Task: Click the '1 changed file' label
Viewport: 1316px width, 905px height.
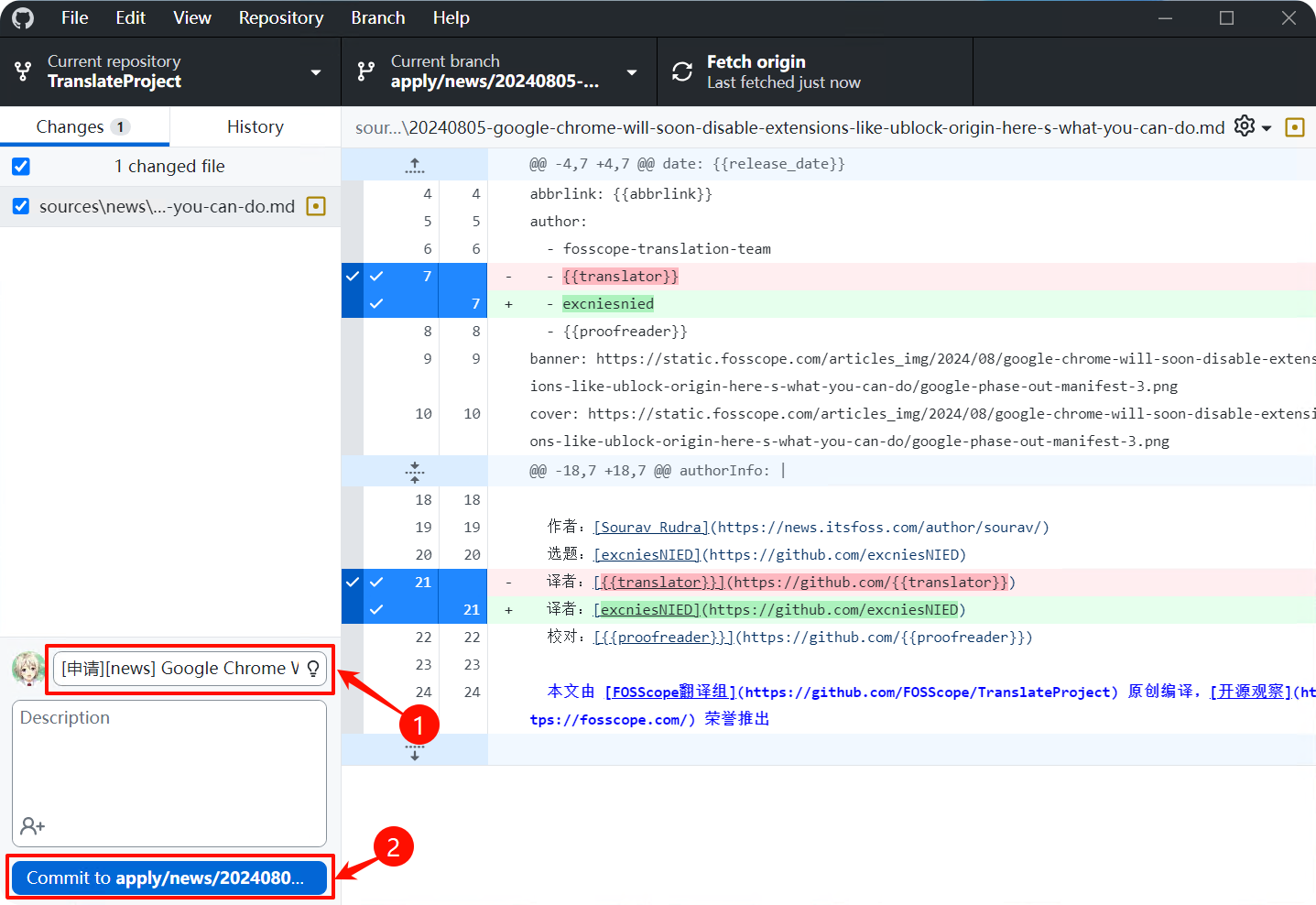Action: (x=169, y=166)
